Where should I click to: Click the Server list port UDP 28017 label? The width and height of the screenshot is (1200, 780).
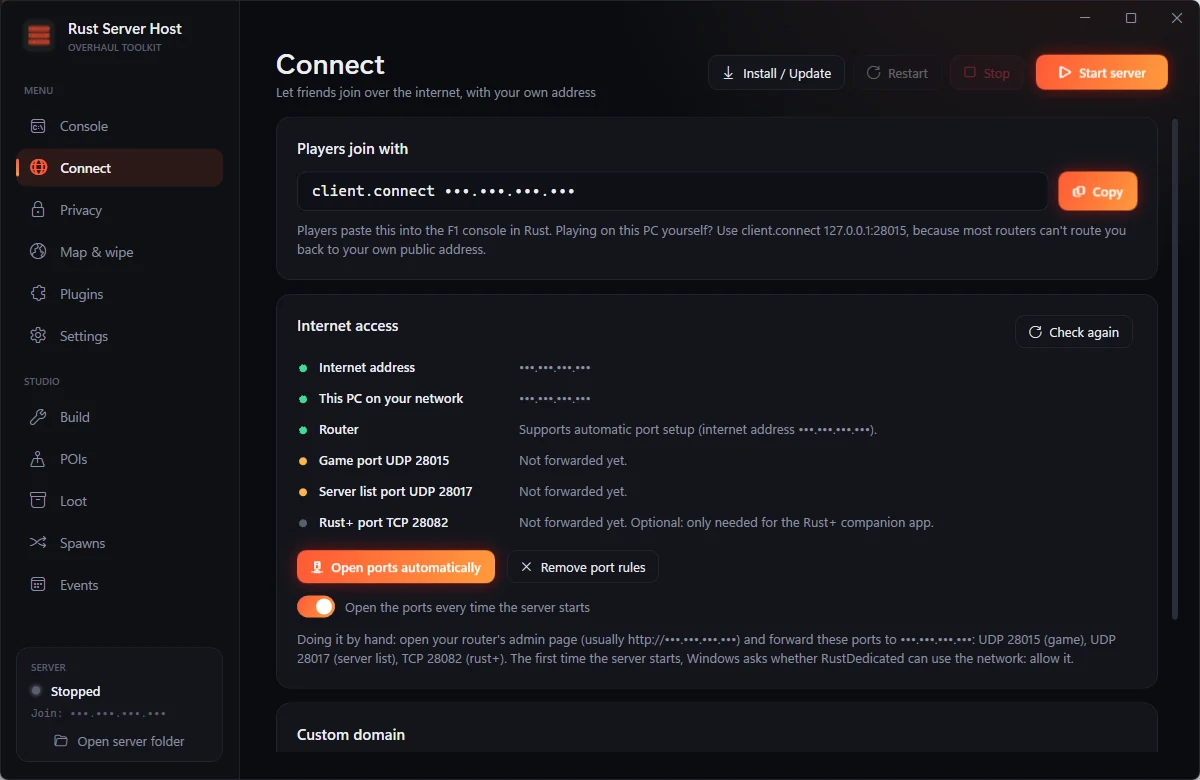pos(395,491)
